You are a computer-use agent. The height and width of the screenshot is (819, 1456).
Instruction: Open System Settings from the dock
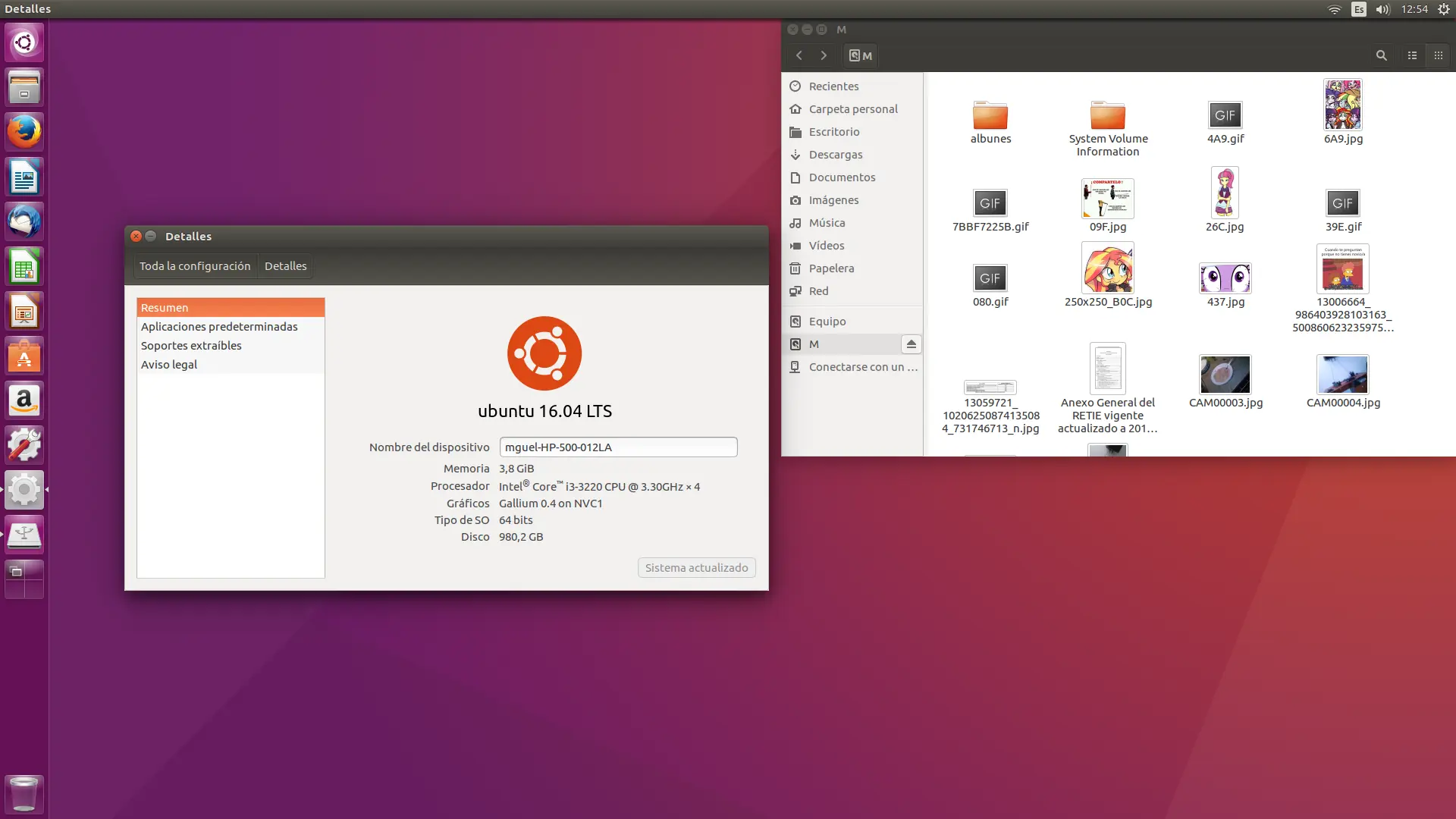24,489
